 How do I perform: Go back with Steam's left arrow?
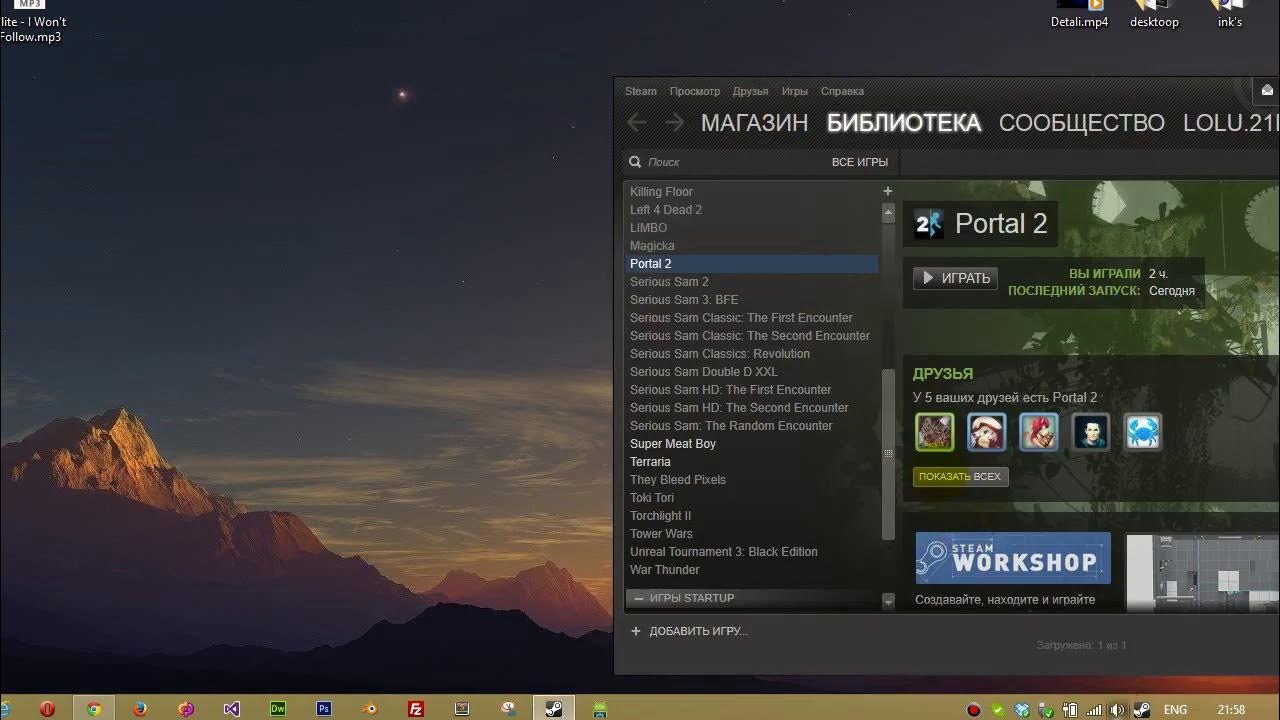(x=637, y=122)
